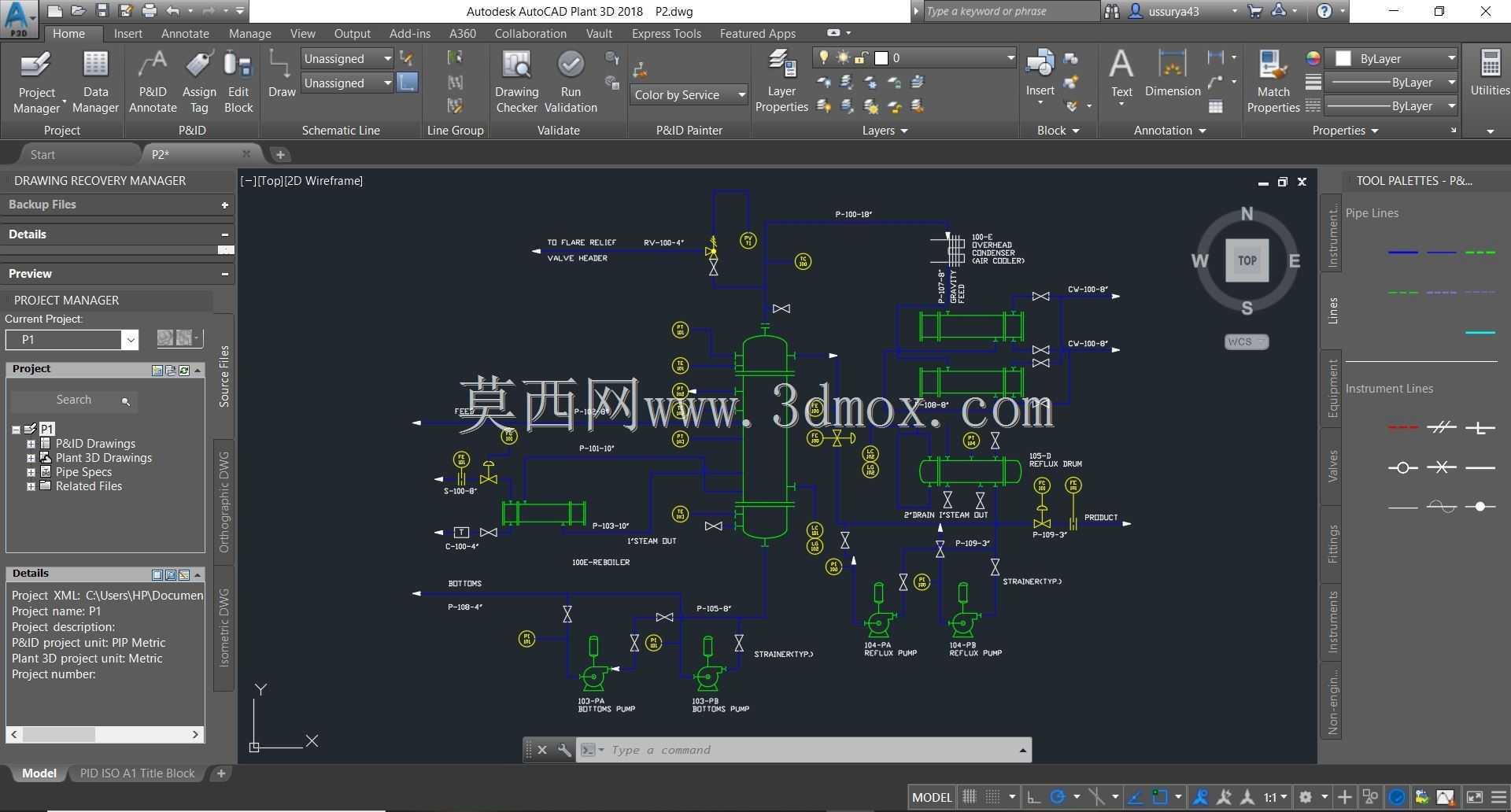Toggle snap mode in status bar
This screenshot has width=1511, height=812.
click(993, 797)
